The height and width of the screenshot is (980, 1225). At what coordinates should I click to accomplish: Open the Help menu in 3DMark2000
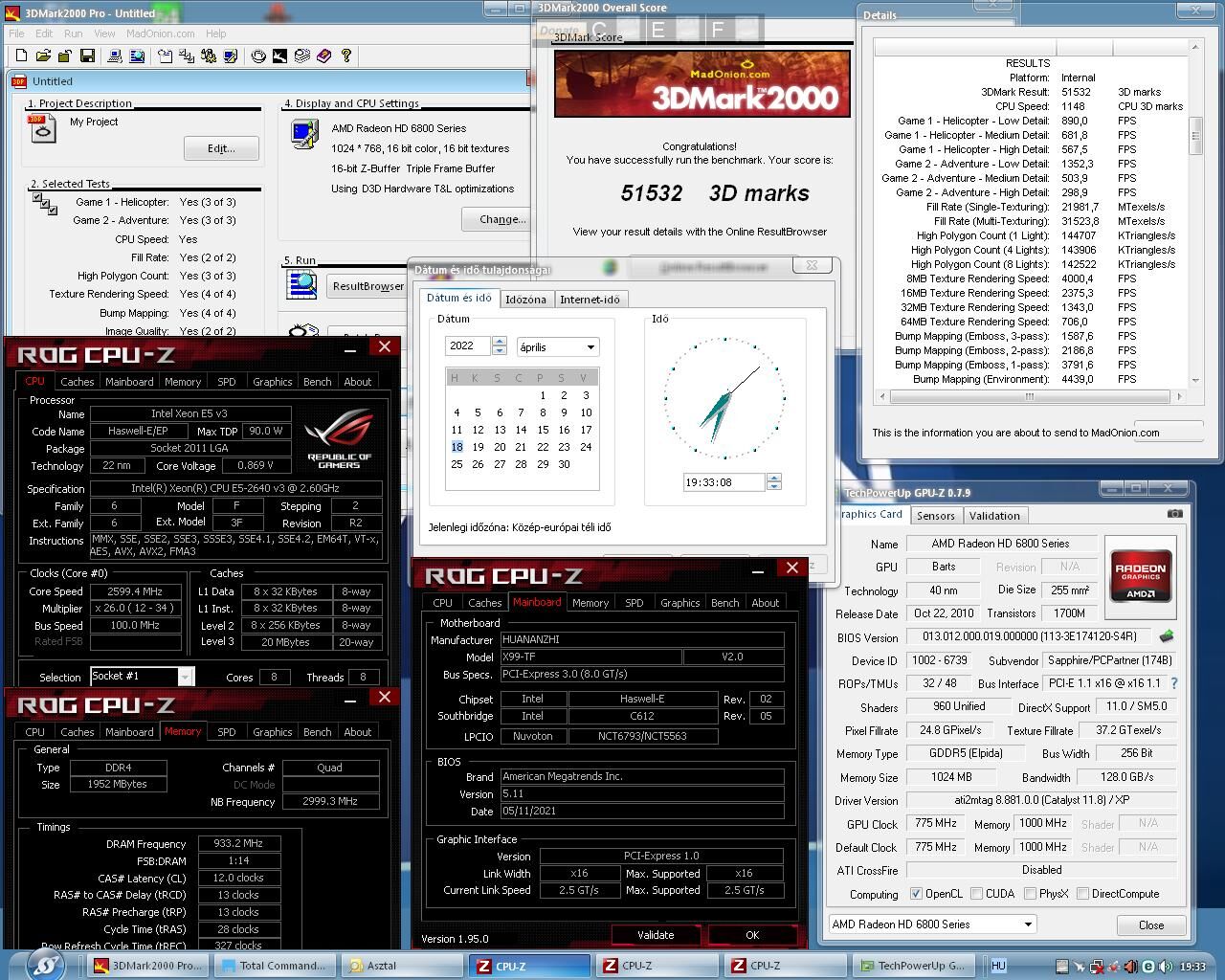point(216,33)
